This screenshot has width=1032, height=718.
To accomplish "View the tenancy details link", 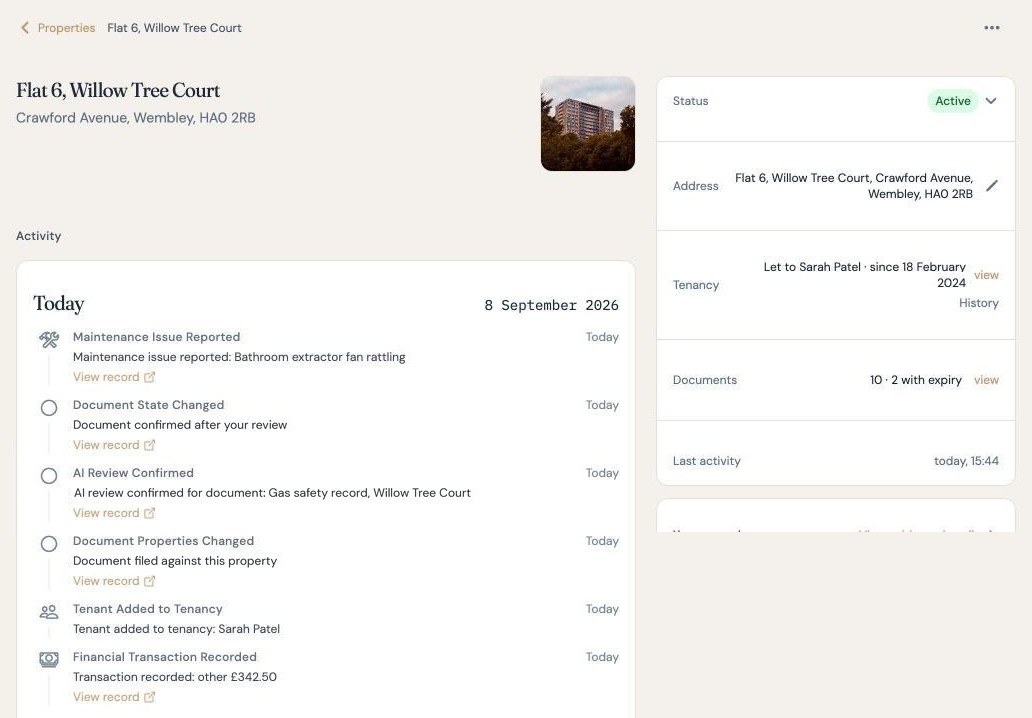I will [986, 275].
